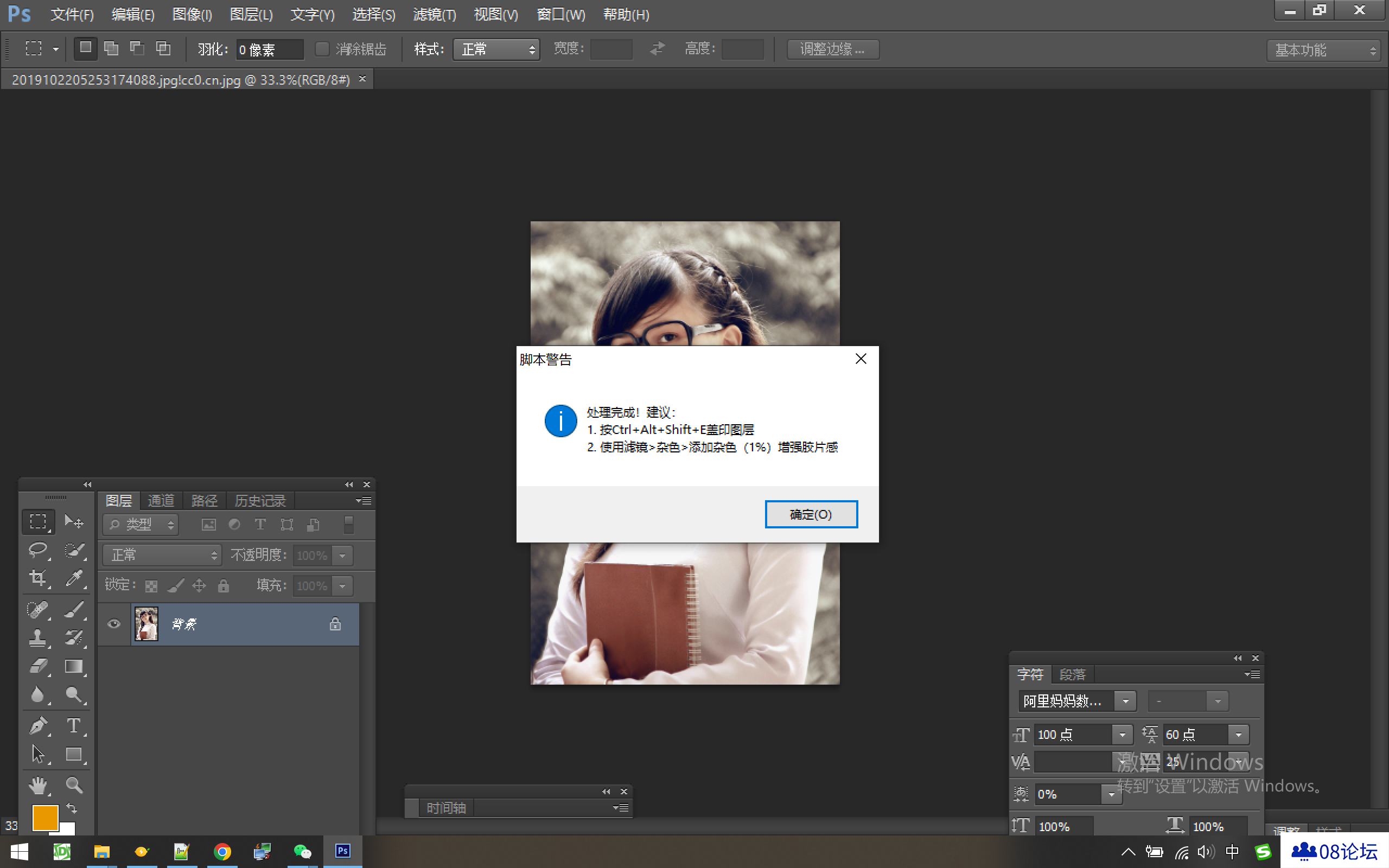Viewport: 1389px width, 868px height.
Task: Select the Horizontal Type tool
Action: point(74,726)
